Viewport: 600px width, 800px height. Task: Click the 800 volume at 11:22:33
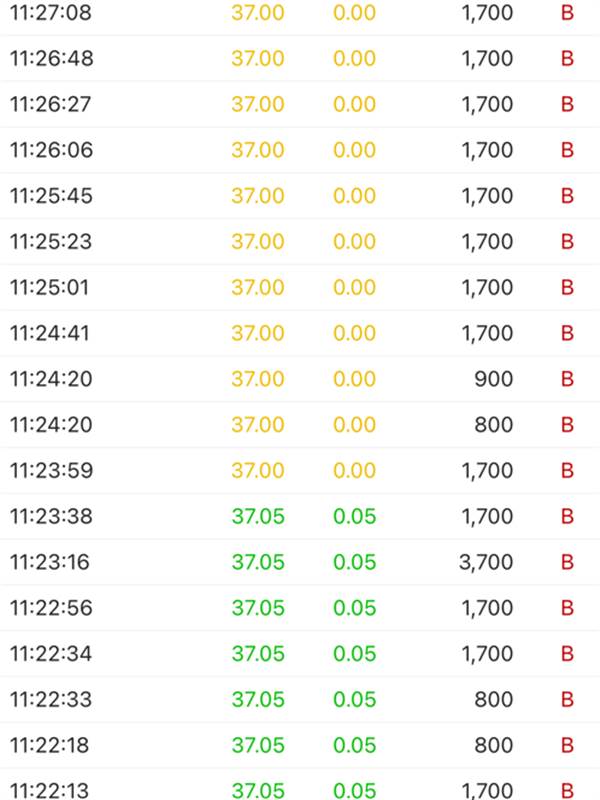point(493,699)
